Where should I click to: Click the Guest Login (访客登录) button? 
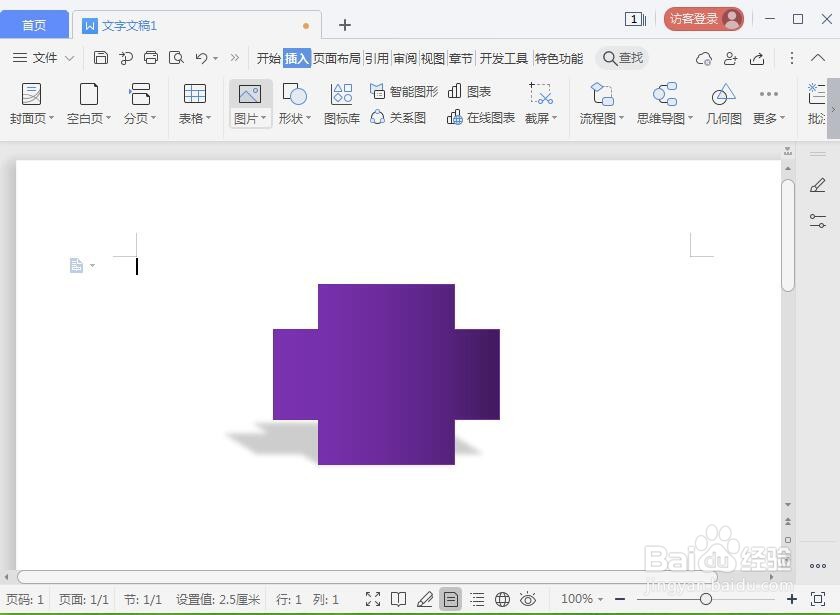(703, 19)
